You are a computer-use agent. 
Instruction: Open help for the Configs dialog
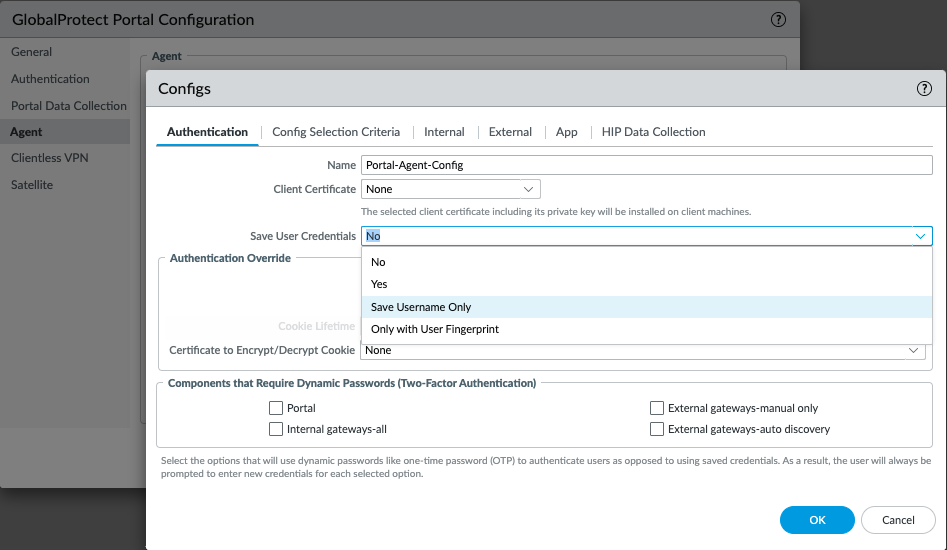(x=924, y=89)
